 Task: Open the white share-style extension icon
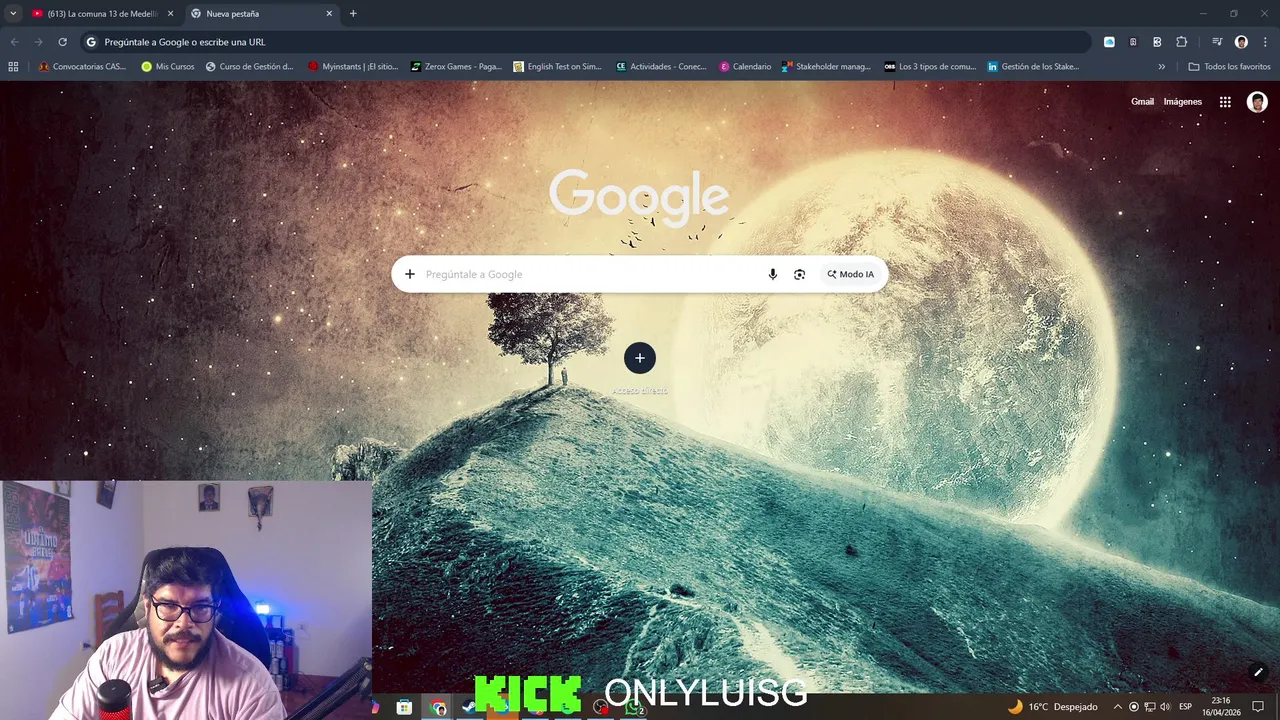coord(1157,42)
